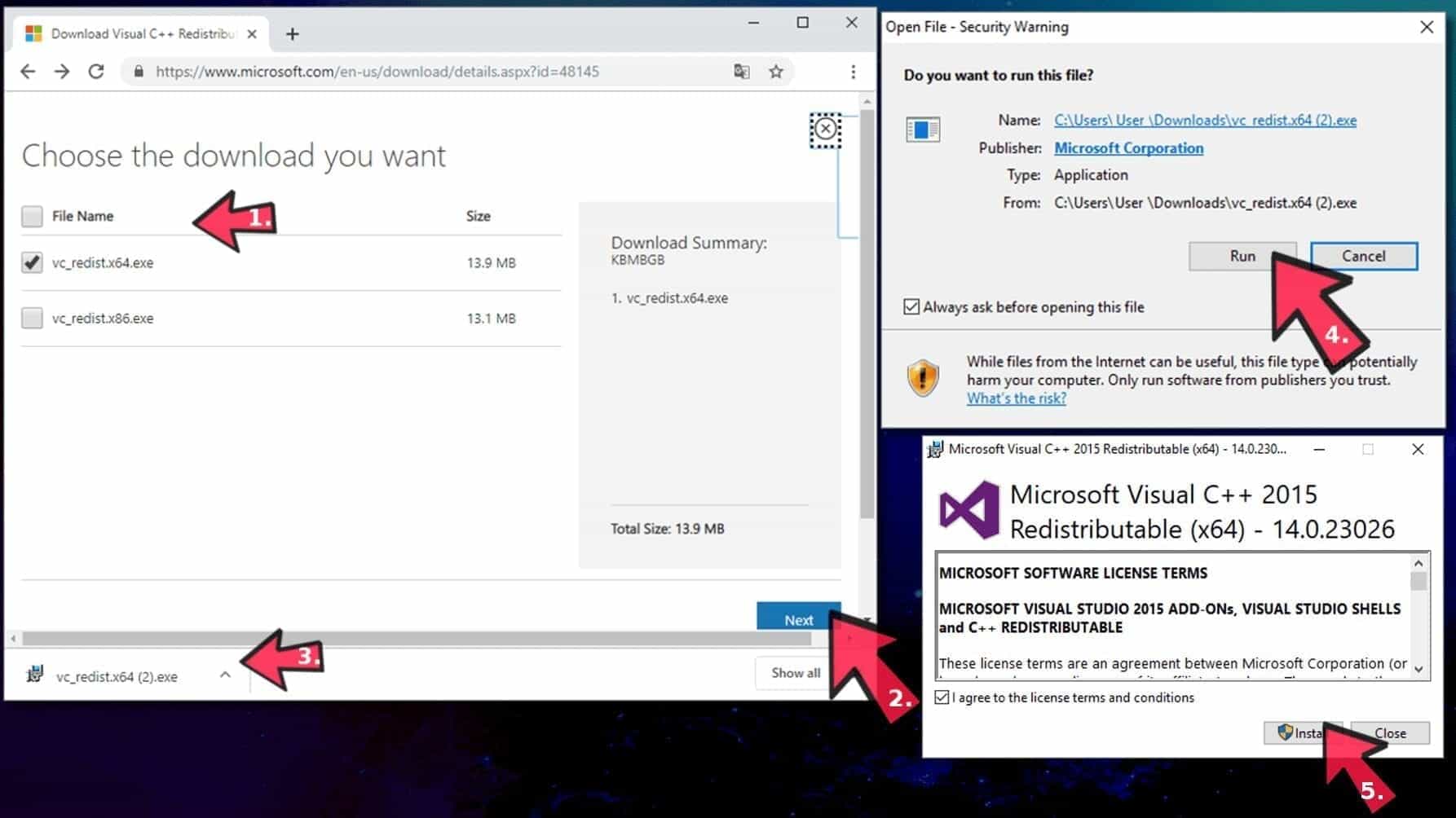Expand the download item options chevron
This screenshot has height=818, width=1456.
point(225,675)
